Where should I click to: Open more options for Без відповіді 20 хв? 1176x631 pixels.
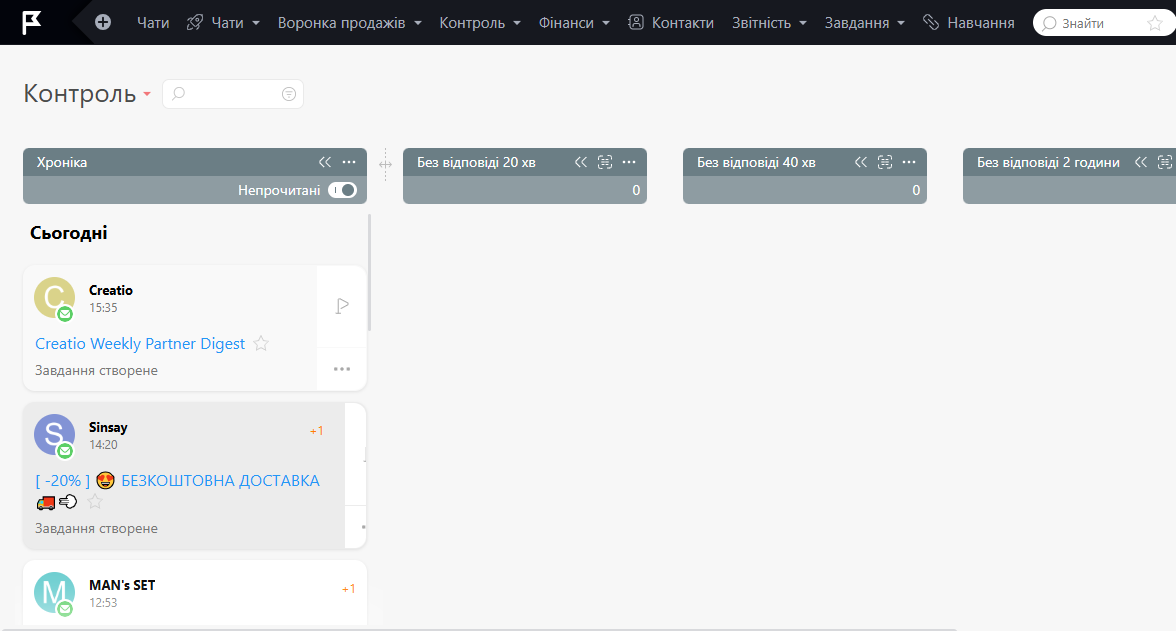[629, 162]
